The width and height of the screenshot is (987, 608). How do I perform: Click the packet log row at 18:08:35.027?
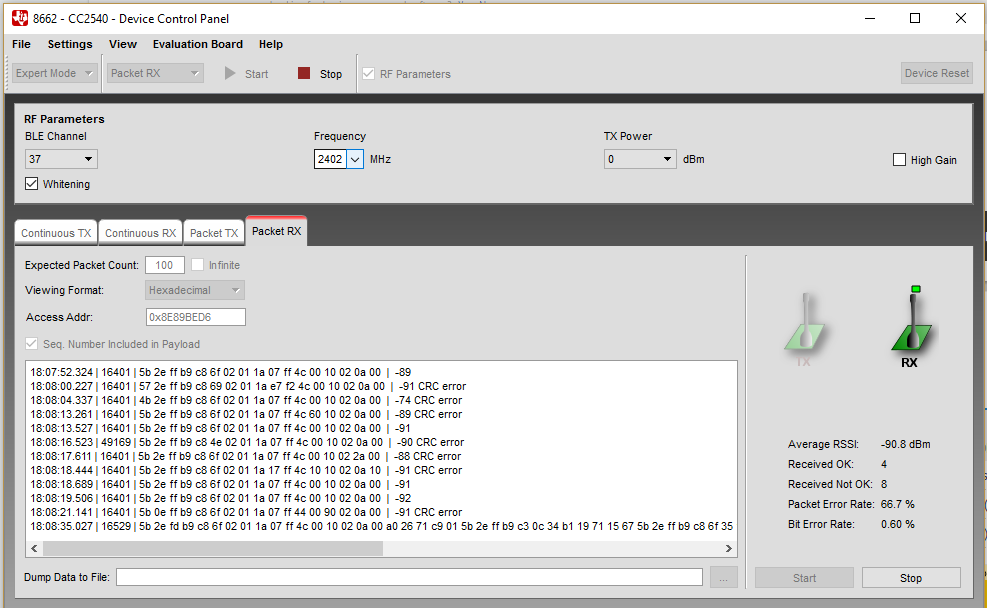[x=381, y=526]
